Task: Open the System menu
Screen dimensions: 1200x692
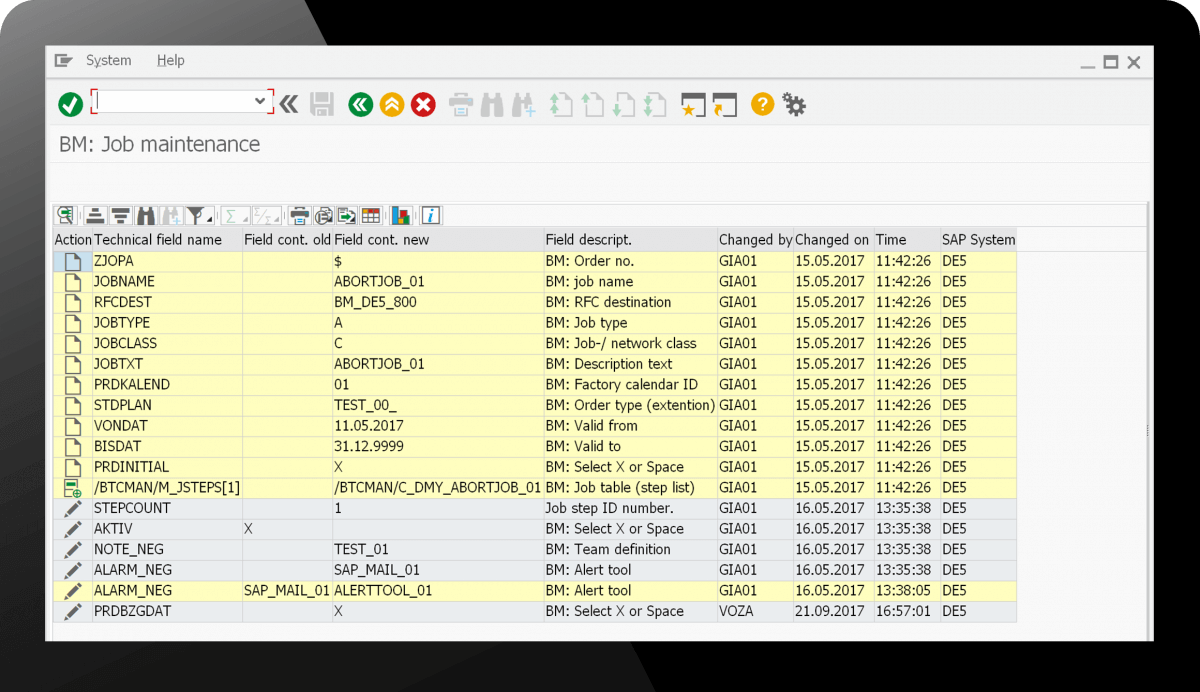Action: coord(108,60)
